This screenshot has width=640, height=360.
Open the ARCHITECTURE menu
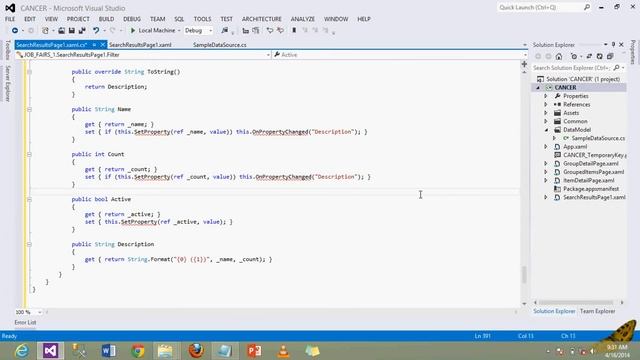pyautogui.click(x=262, y=19)
